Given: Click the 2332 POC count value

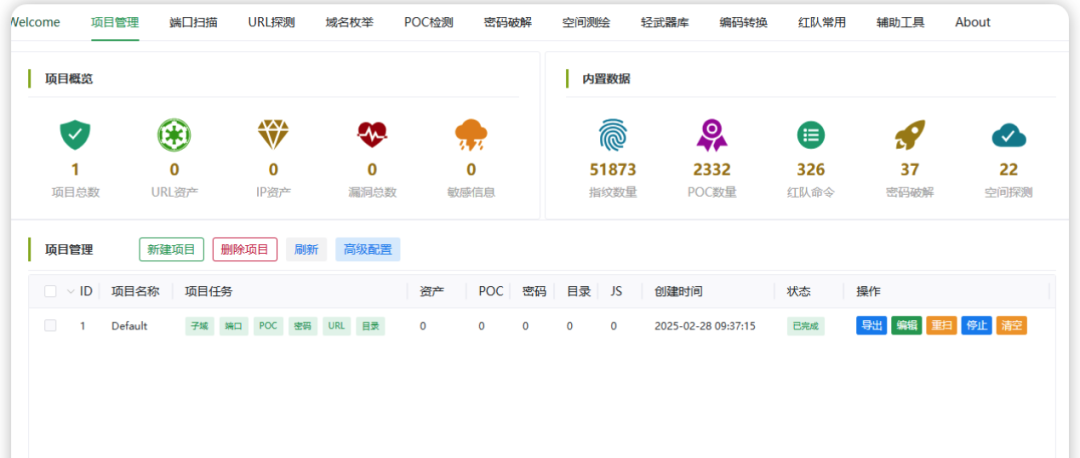Looking at the screenshot, I should [x=712, y=169].
